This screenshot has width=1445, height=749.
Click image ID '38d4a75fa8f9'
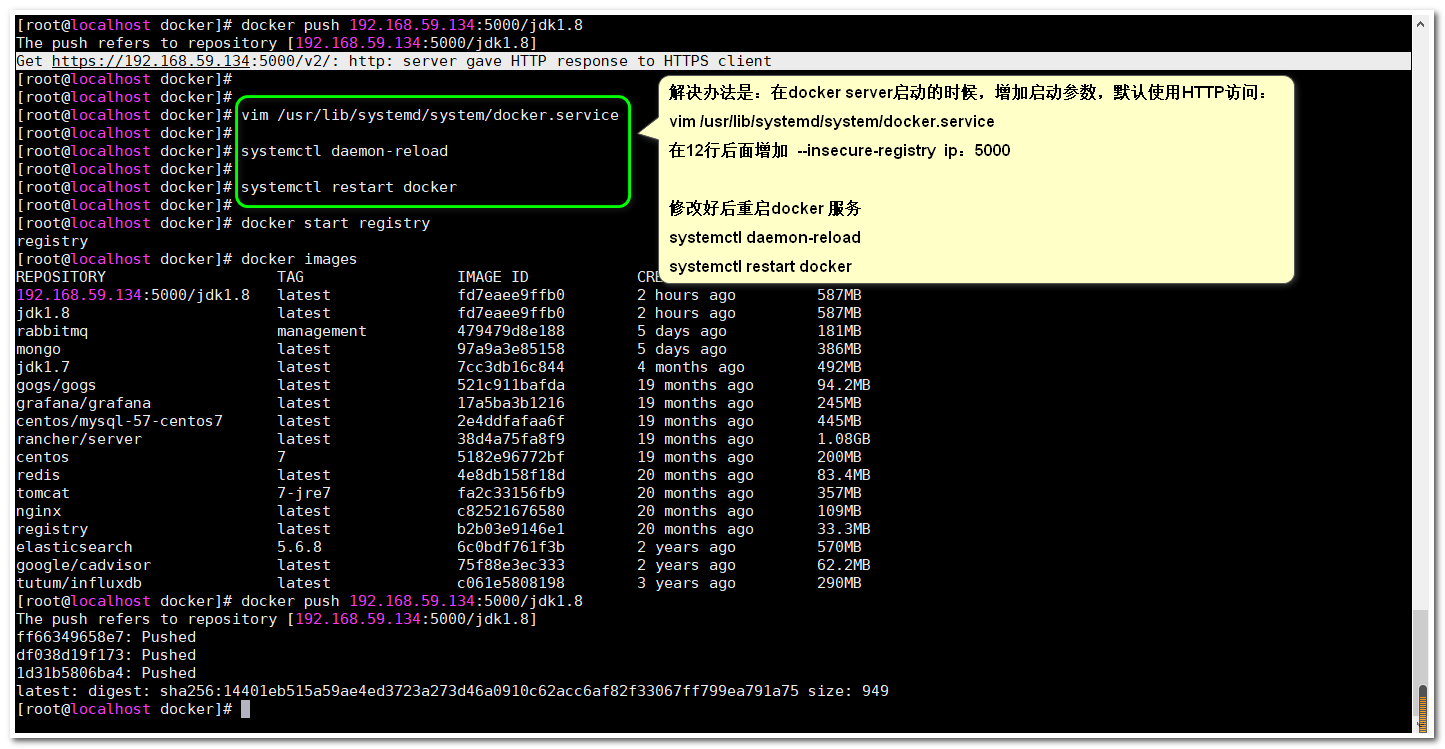click(511, 439)
